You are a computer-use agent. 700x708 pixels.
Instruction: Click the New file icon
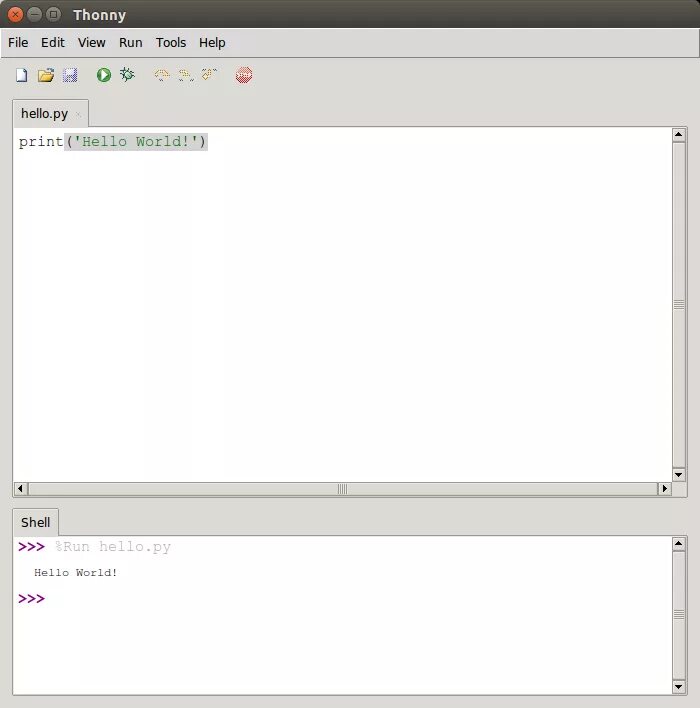21,75
